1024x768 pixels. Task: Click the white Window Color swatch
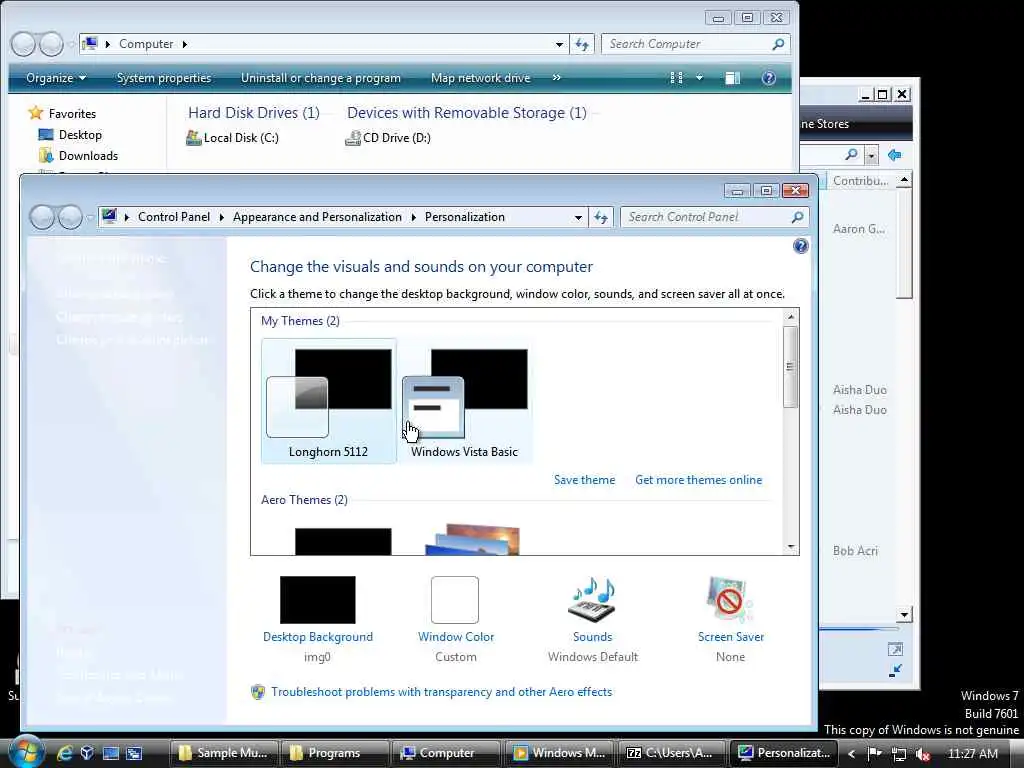[x=455, y=600]
